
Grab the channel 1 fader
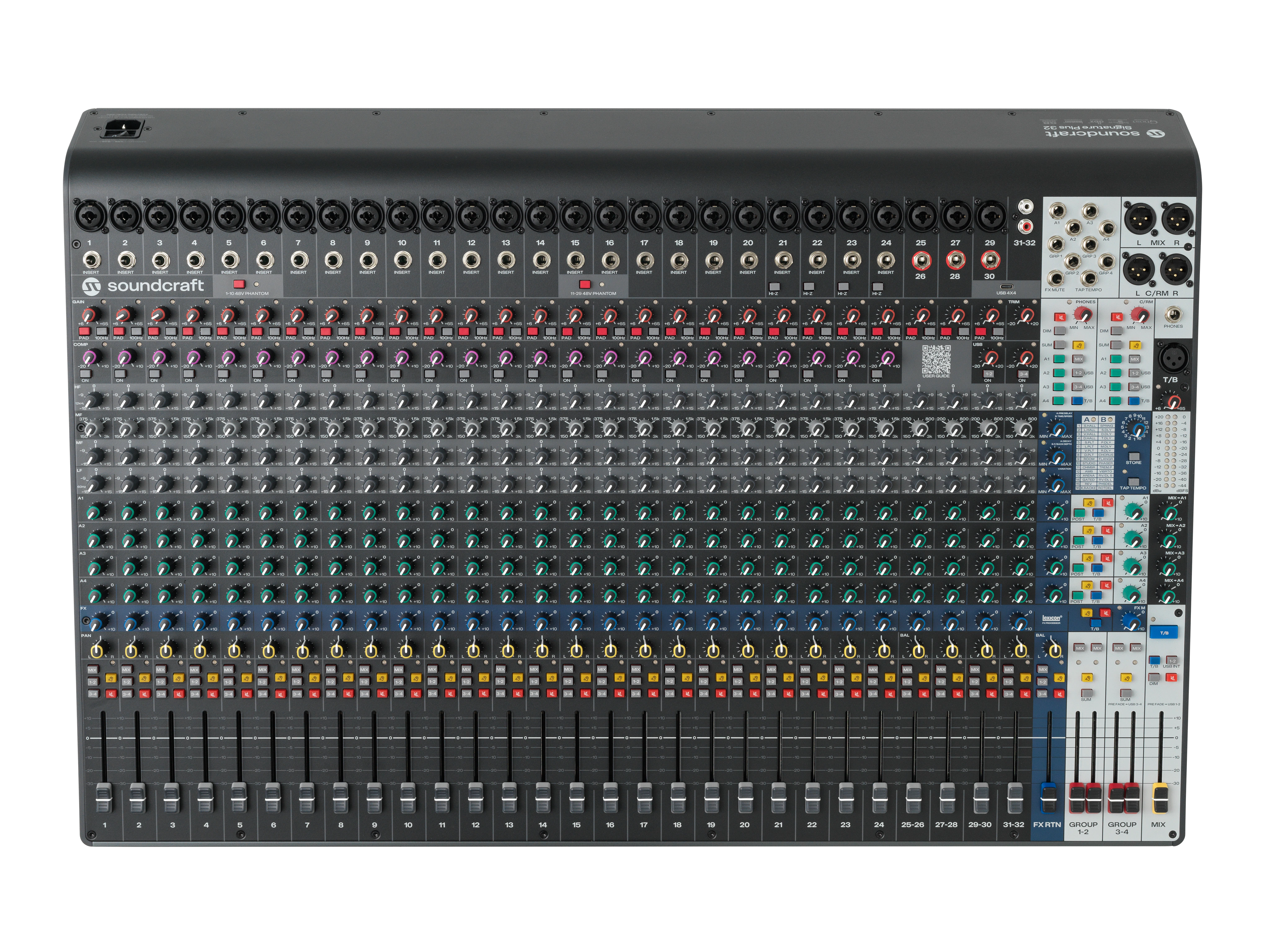coord(104,798)
